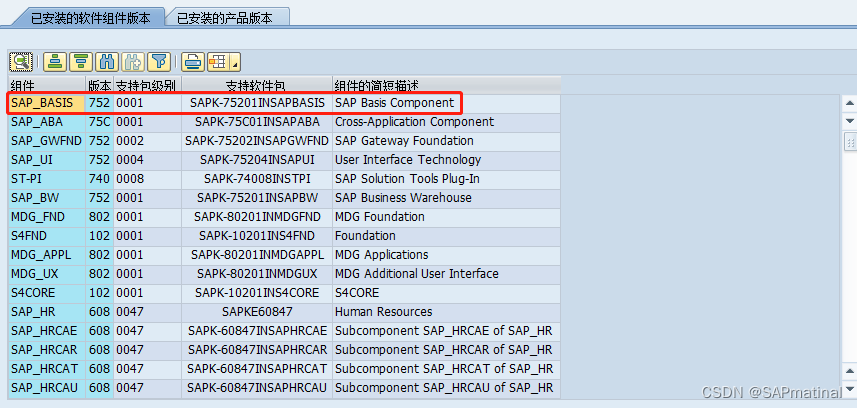This screenshot has height=408, width=857.
Task: Click support package SAPK-75201INSAPBASIS
Action: click(257, 103)
